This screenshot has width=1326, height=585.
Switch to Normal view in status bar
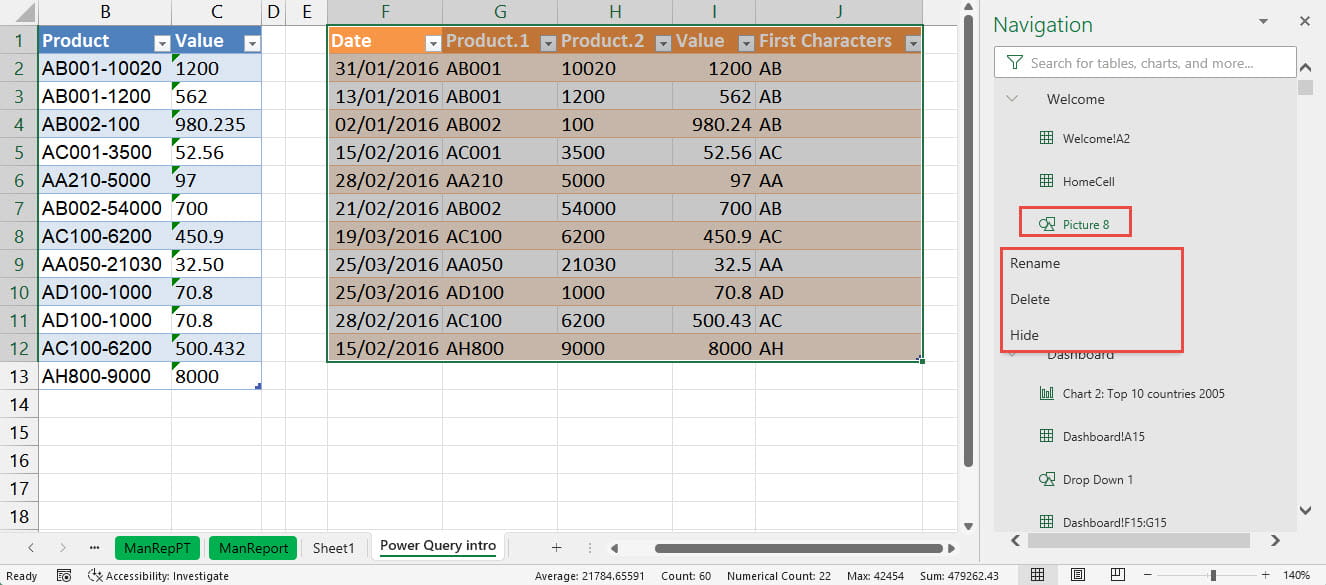coord(1037,575)
